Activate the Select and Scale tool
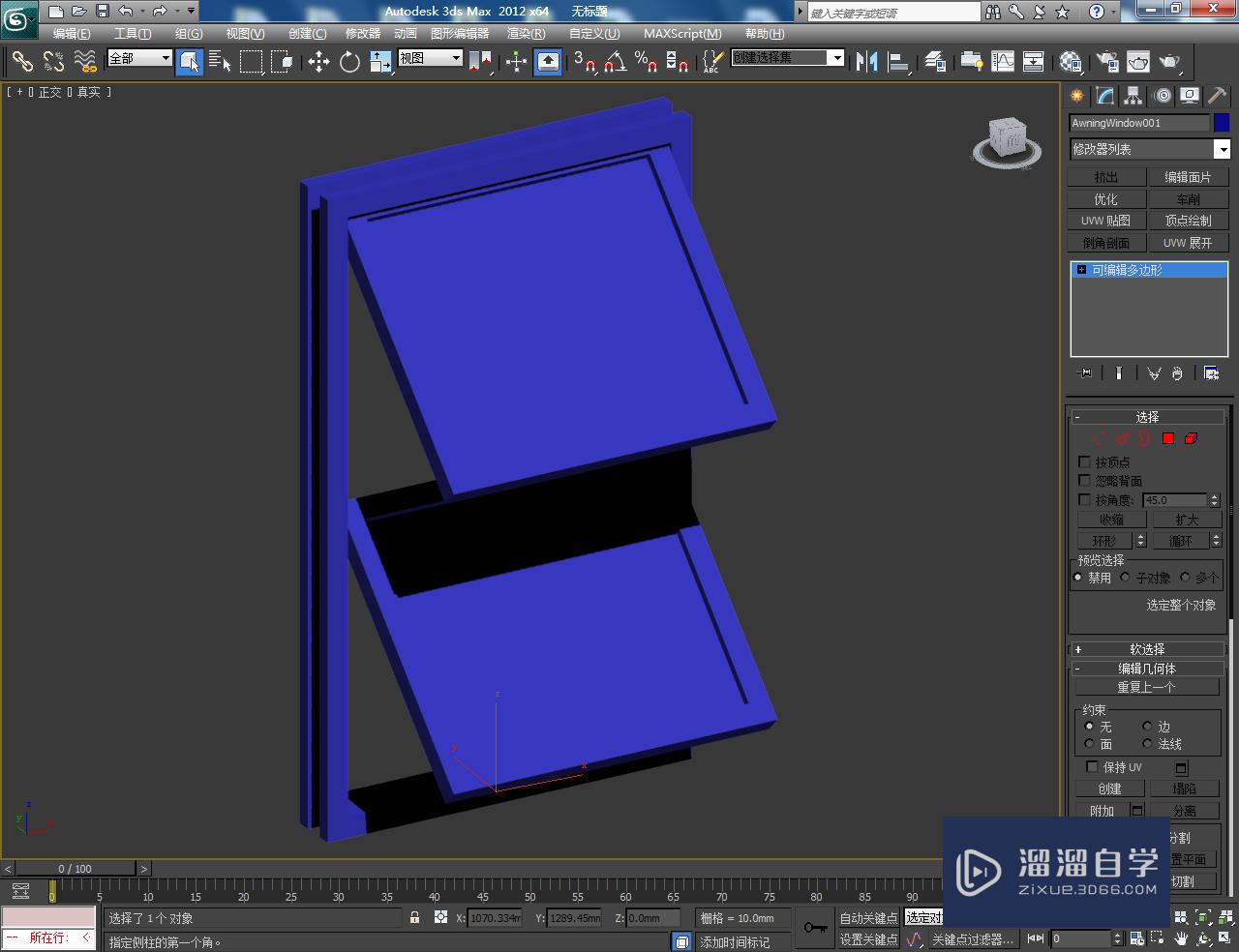Image resolution: width=1239 pixels, height=952 pixels. pos(380,62)
